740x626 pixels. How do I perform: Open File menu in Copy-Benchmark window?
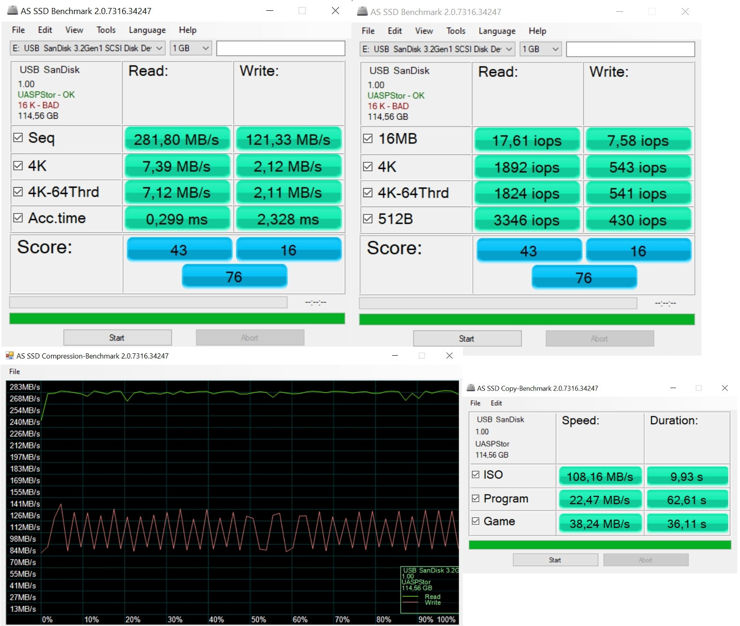tap(475, 403)
